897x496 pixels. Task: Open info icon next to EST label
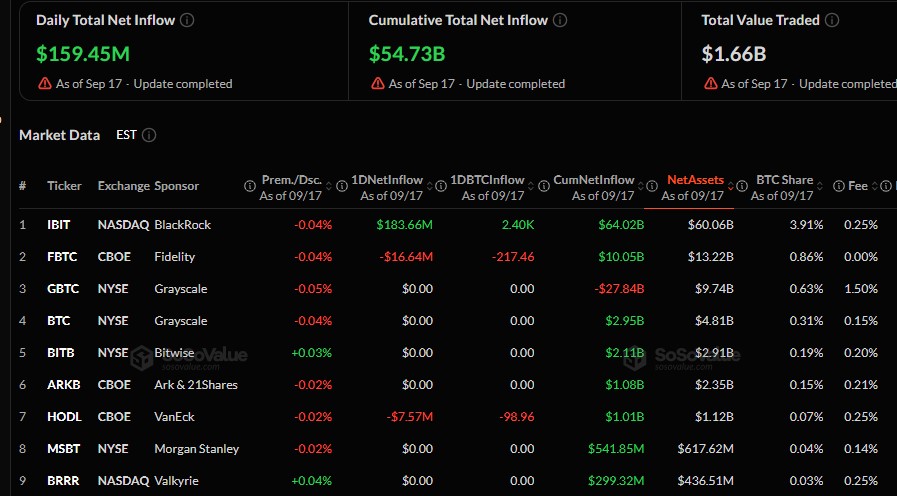click(149, 135)
